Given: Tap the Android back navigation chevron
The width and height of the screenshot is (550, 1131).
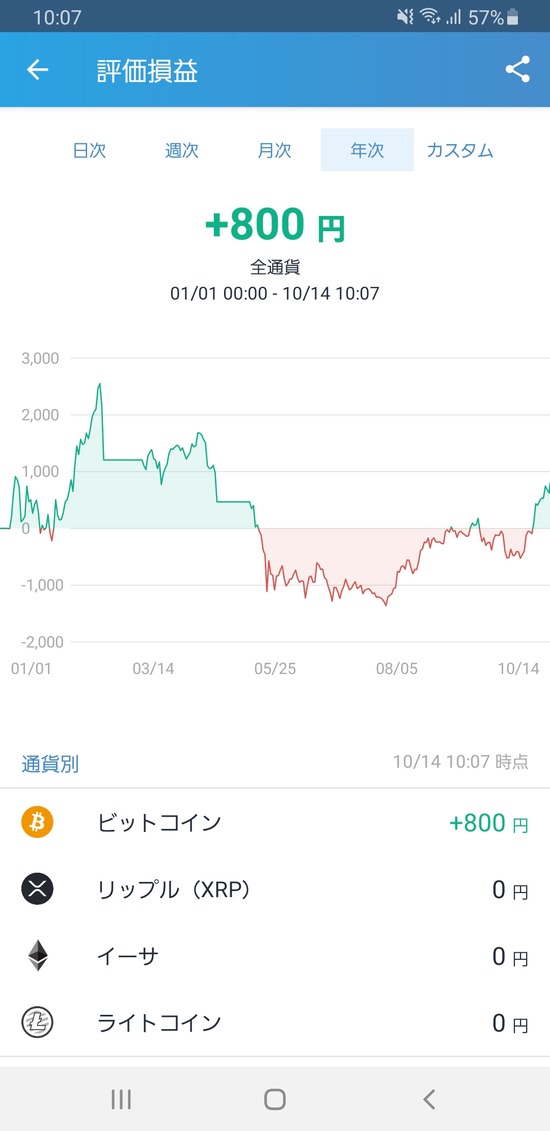Looking at the screenshot, I should 429,1099.
